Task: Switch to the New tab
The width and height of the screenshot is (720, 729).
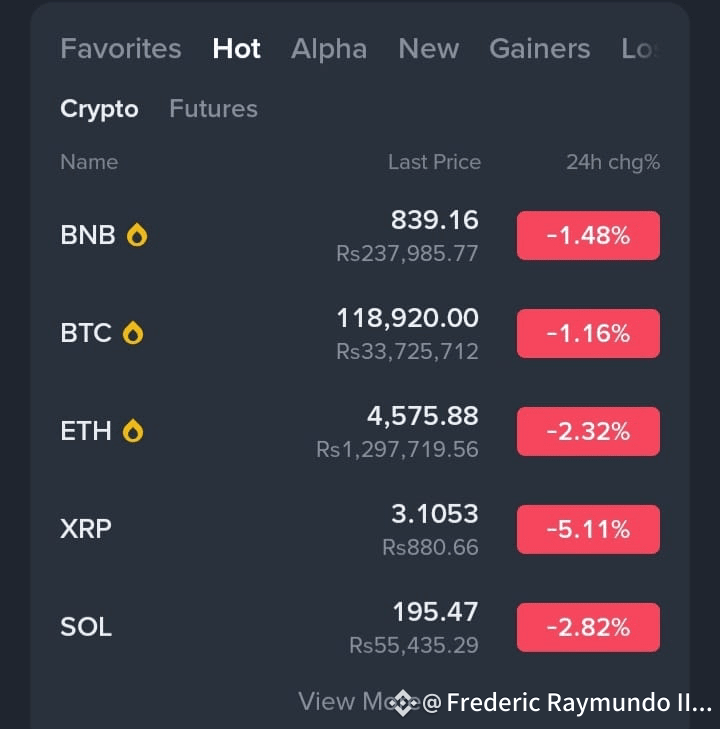Action: tap(429, 48)
